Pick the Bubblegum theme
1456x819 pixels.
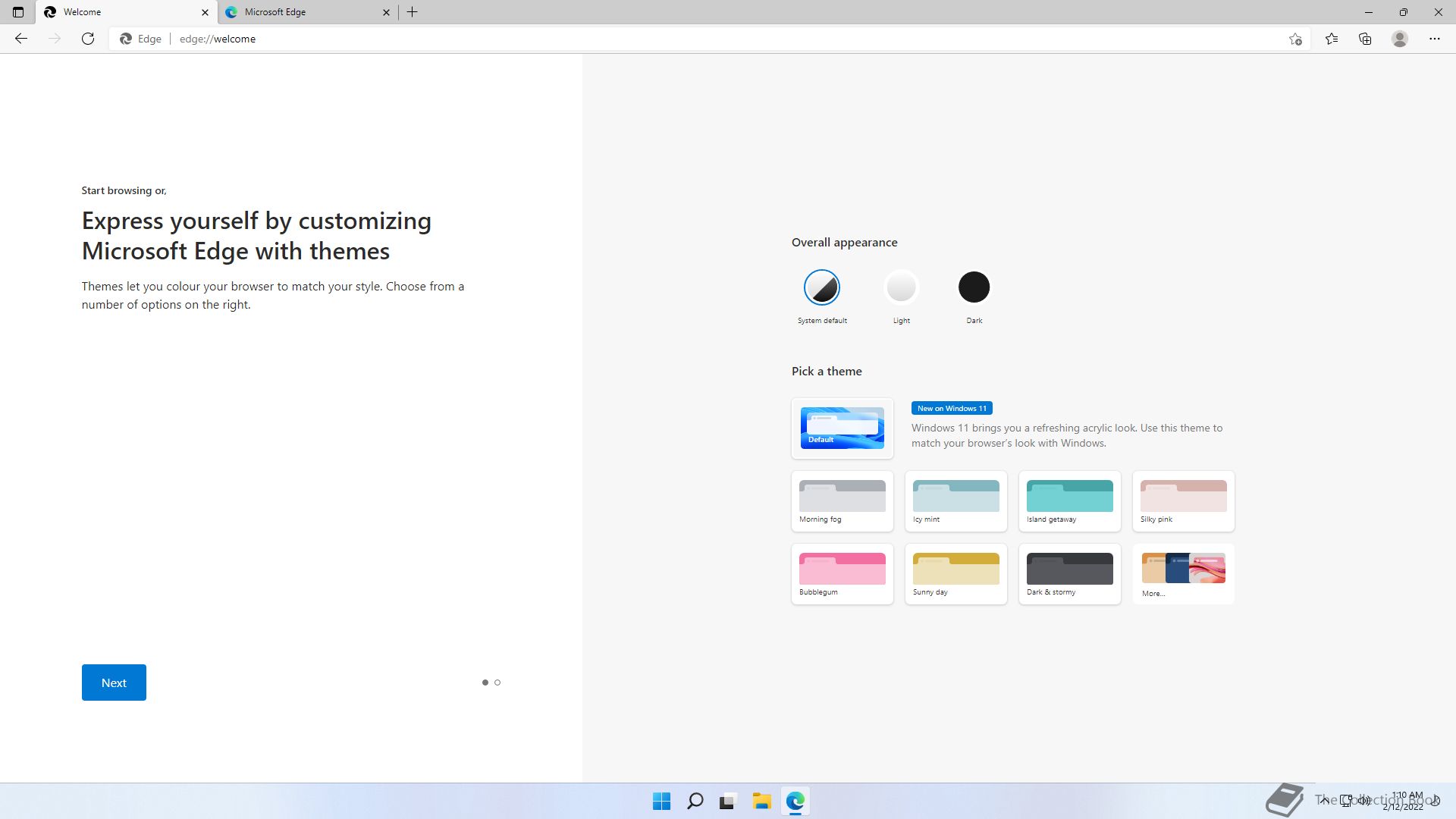click(x=843, y=574)
